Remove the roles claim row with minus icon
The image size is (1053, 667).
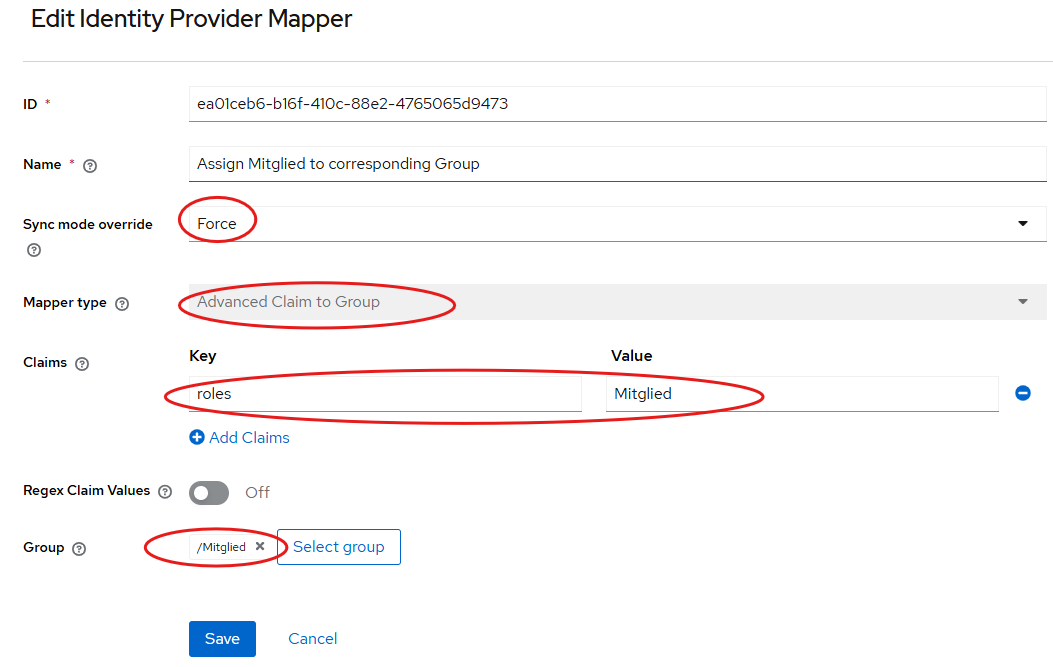(1022, 394)
